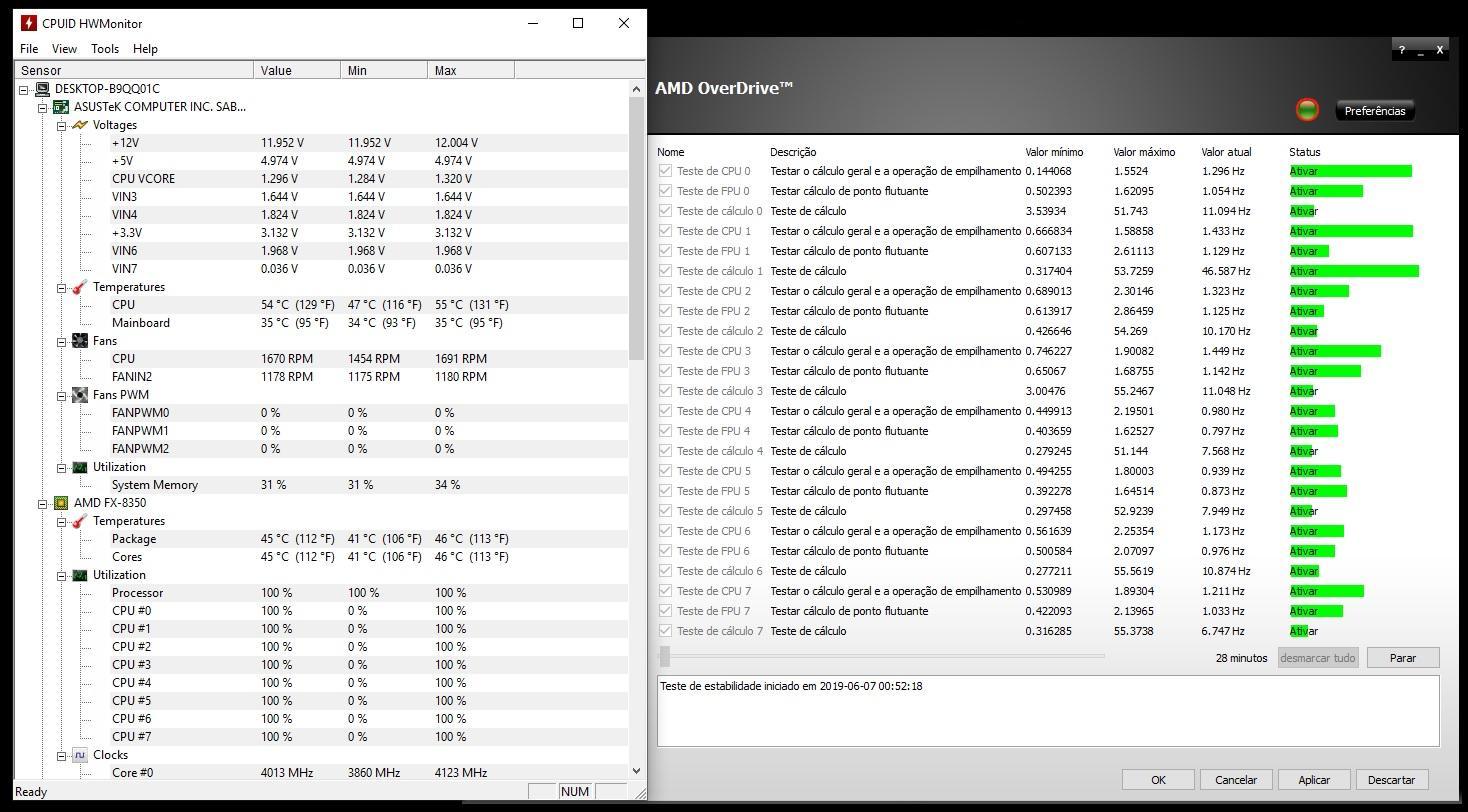Collapse the Voltages group
The width and height of the screenshot is (1468, 812).
click(62, 125)
